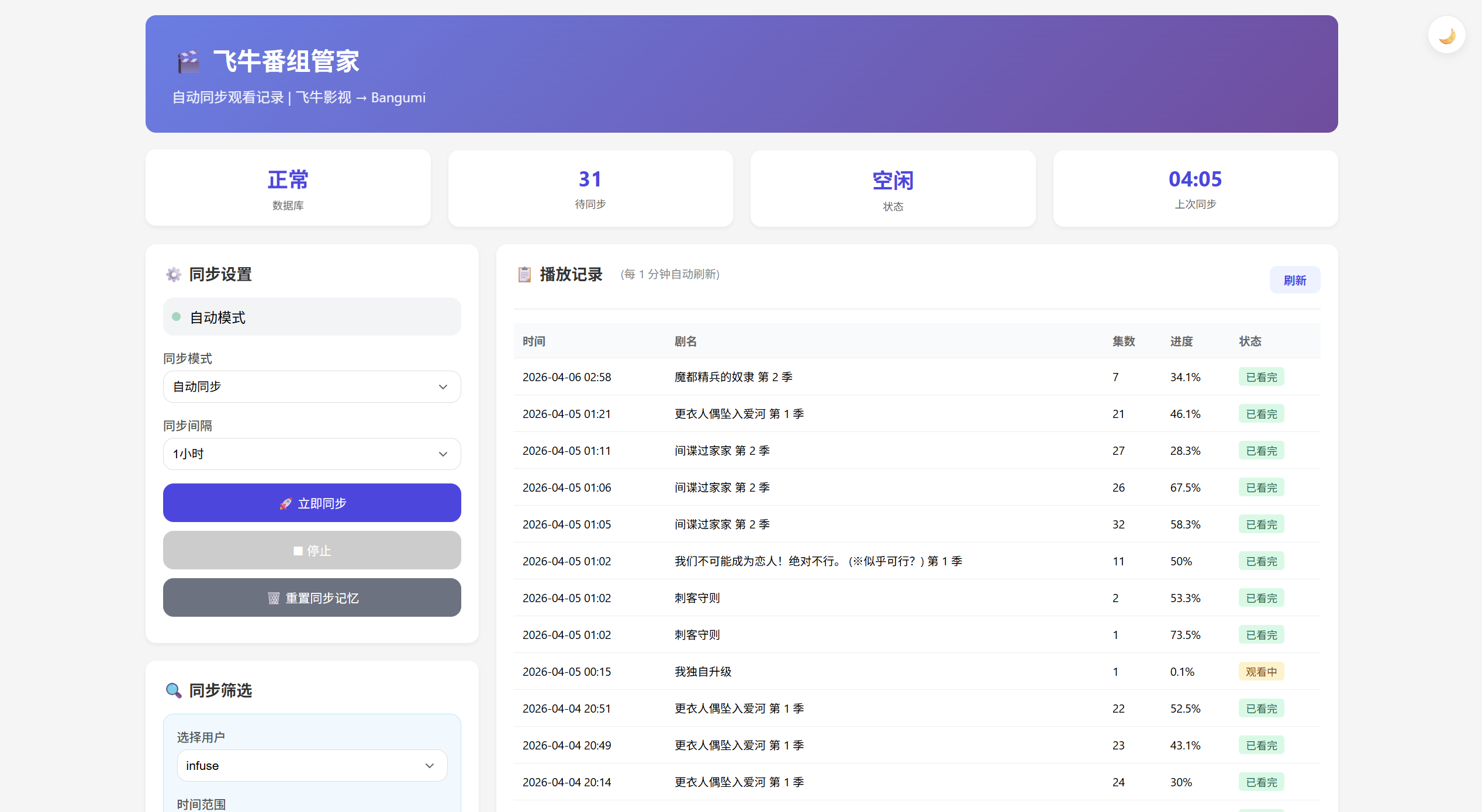Click the 观看中 status badge

click(x=1261, y=672)
